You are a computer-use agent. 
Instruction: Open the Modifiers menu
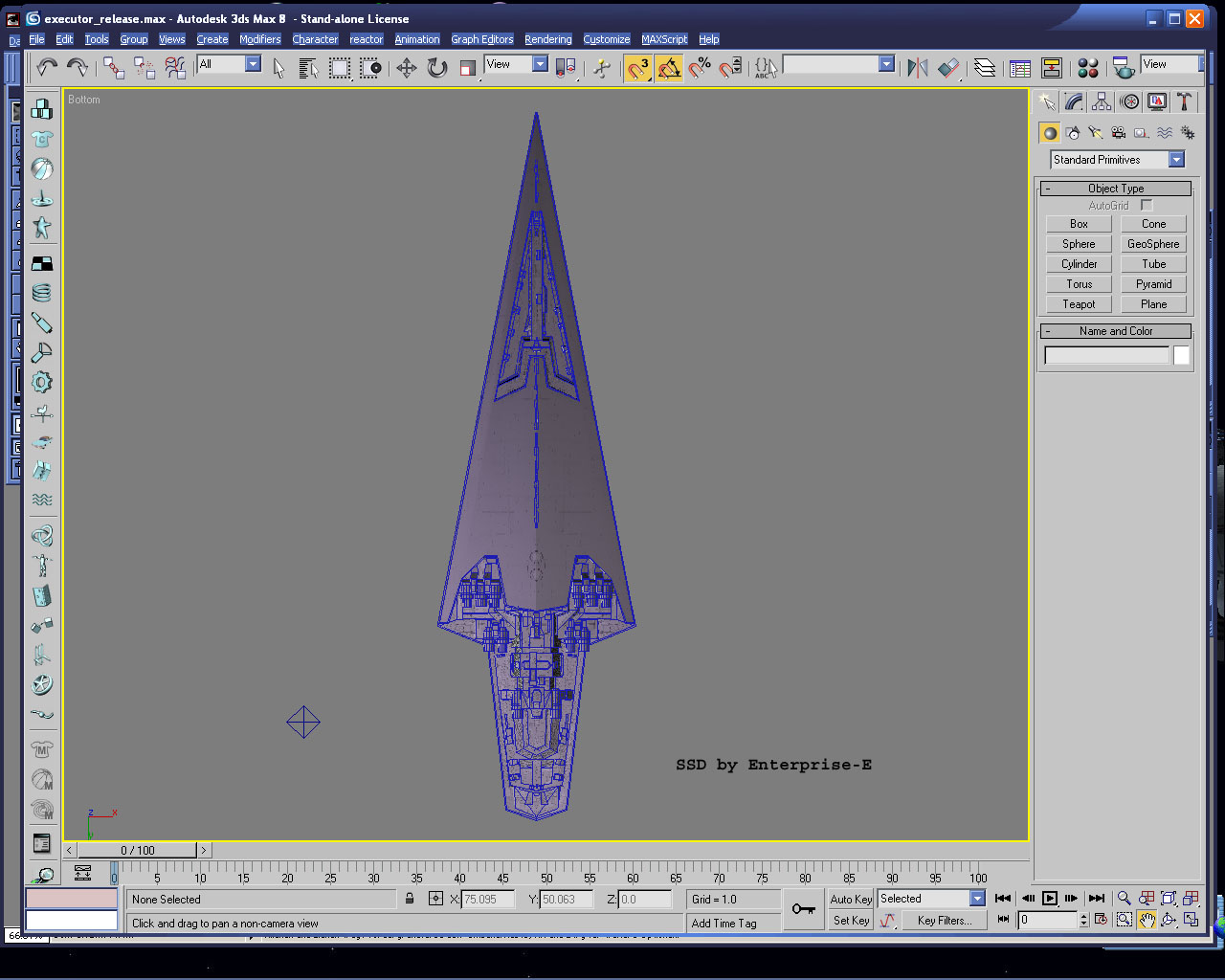(260, 39)
